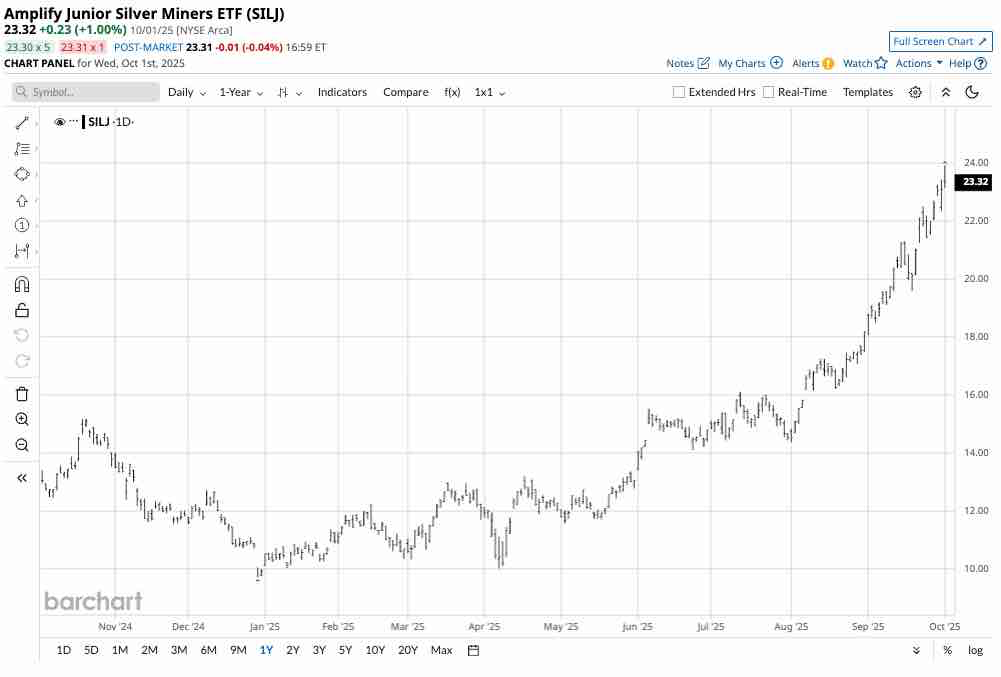Click the 23.32 current price label
1001x677 pixels.
point(973,182)
